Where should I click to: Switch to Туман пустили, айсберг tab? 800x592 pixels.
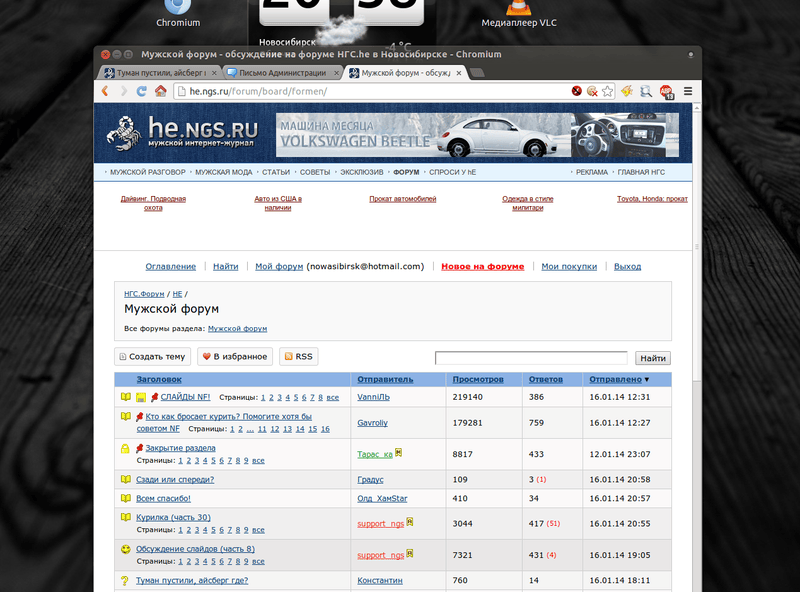point(161,73)
